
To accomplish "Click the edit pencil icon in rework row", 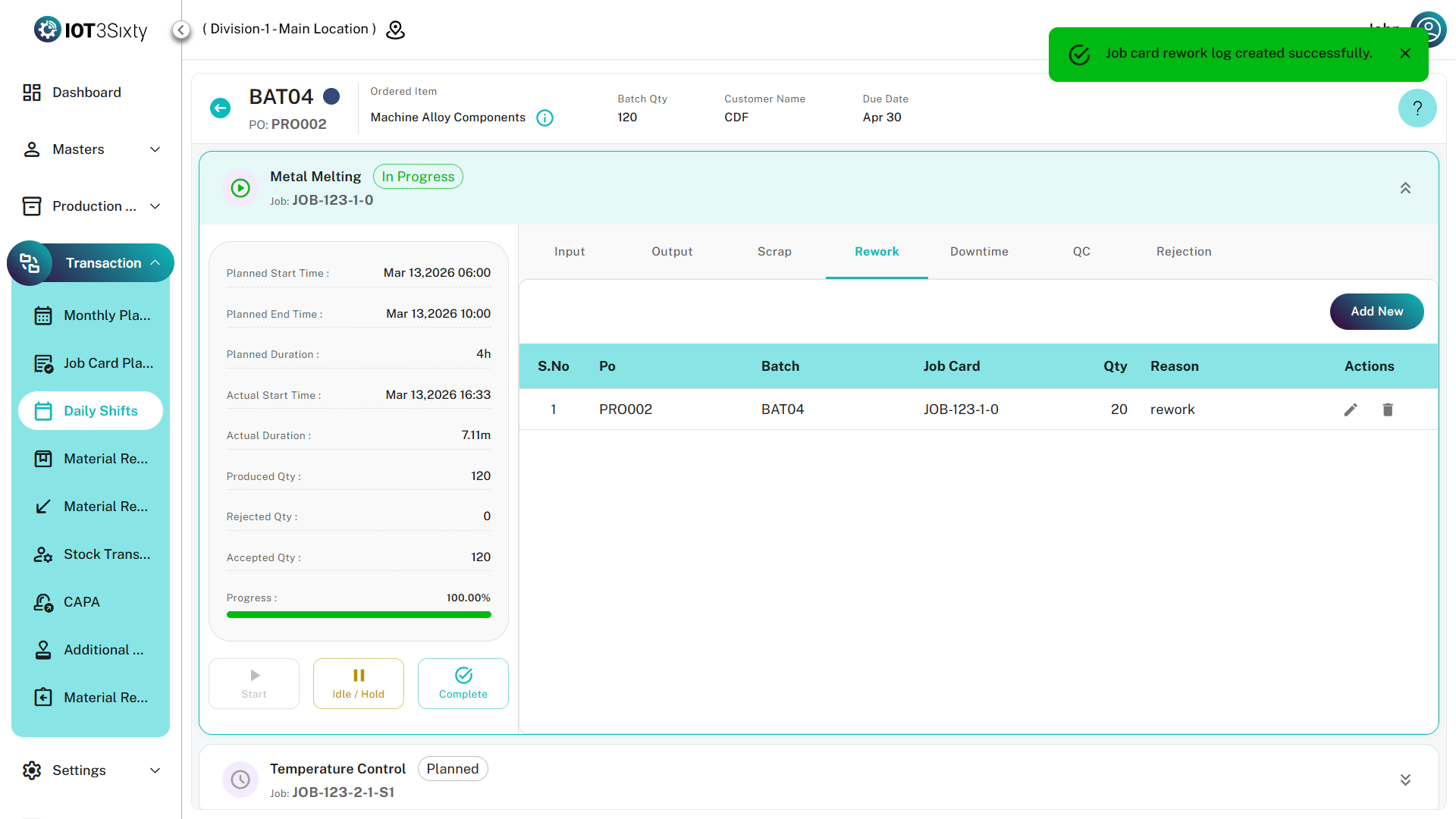I will [x=1351, y=410].
